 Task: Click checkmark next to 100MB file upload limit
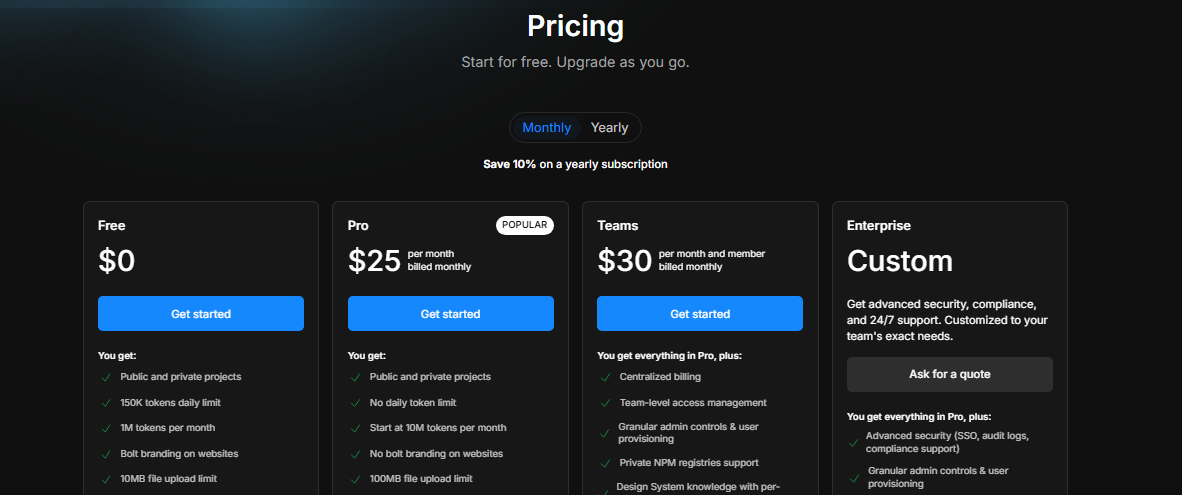coord(355,479)
